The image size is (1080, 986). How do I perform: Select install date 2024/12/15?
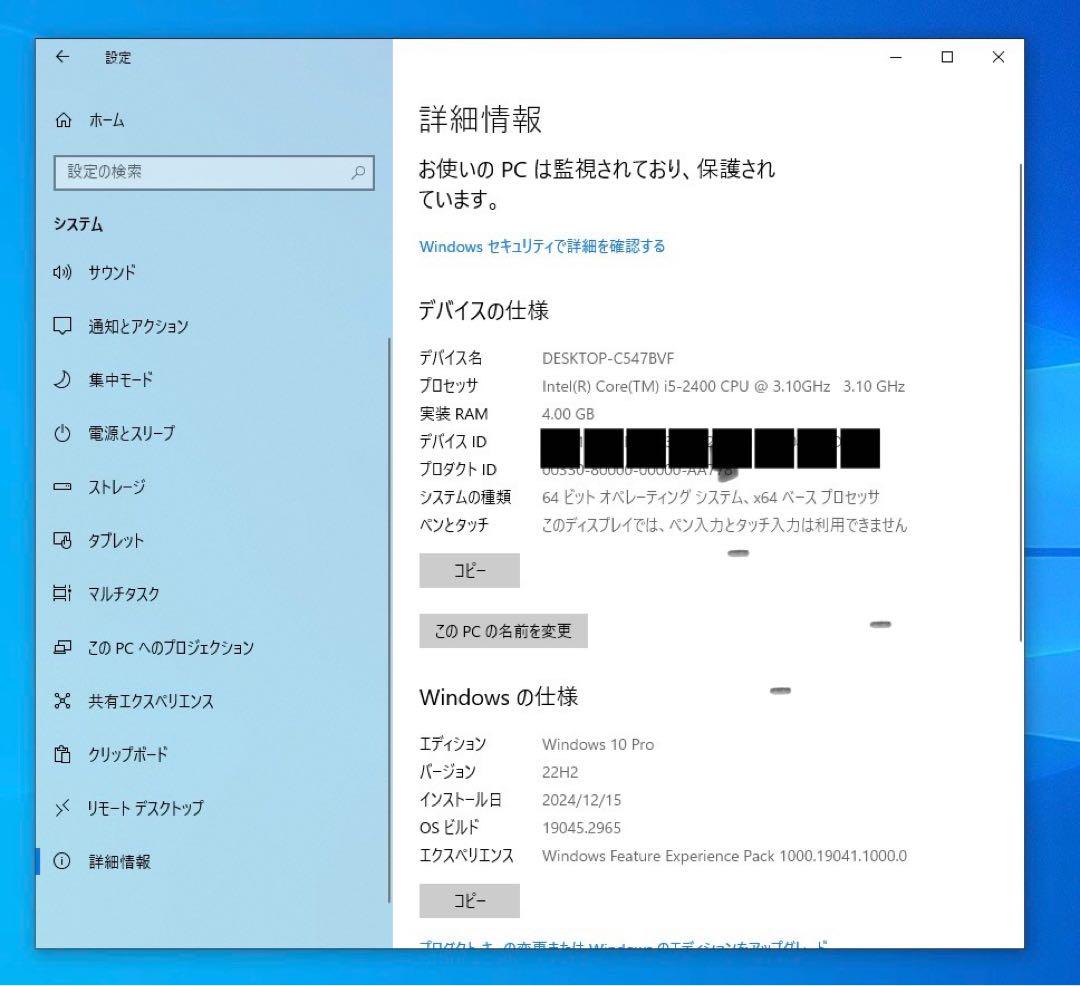(581, 800)
